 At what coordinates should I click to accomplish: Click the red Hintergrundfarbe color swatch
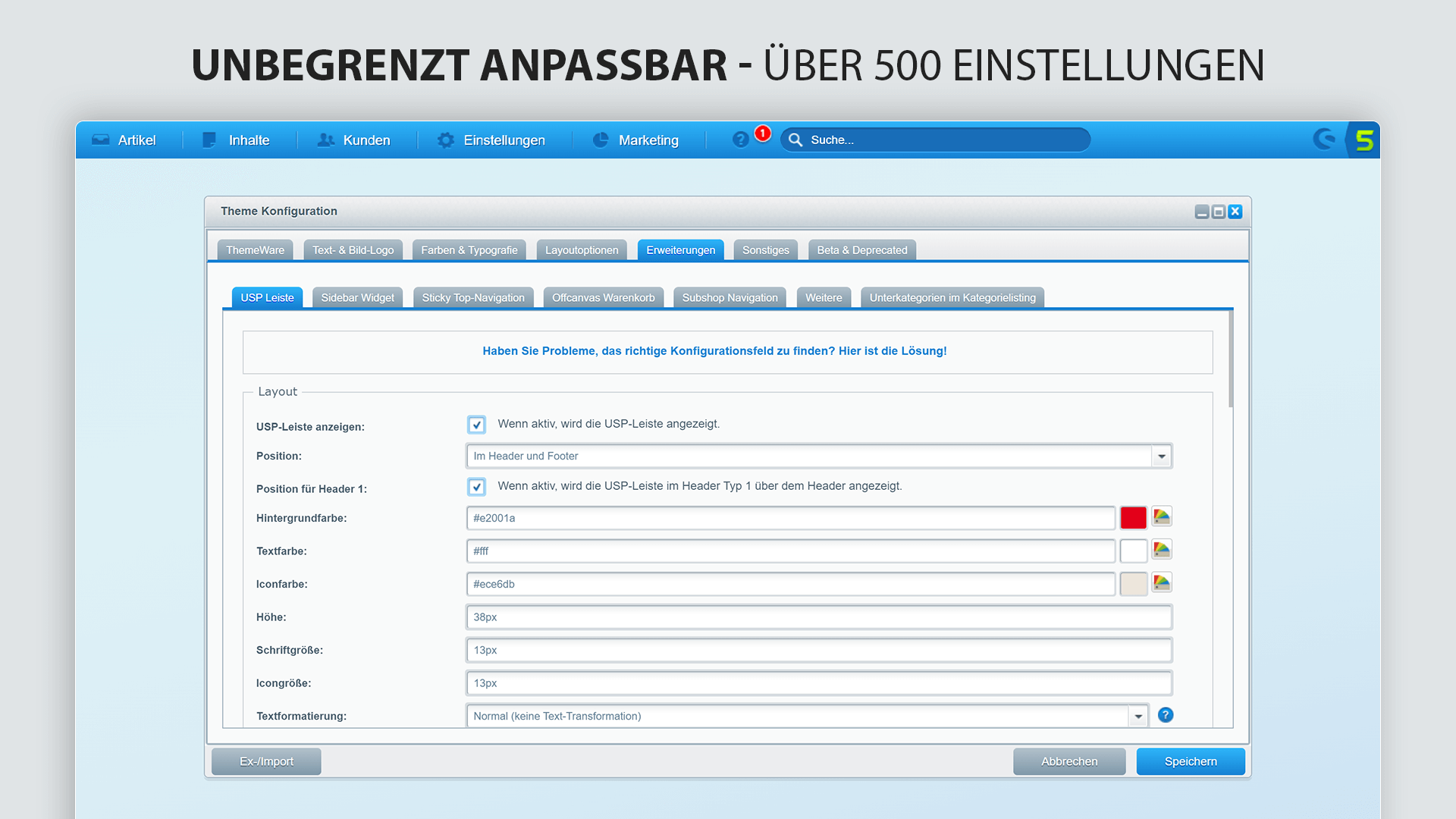[1133, 518]
